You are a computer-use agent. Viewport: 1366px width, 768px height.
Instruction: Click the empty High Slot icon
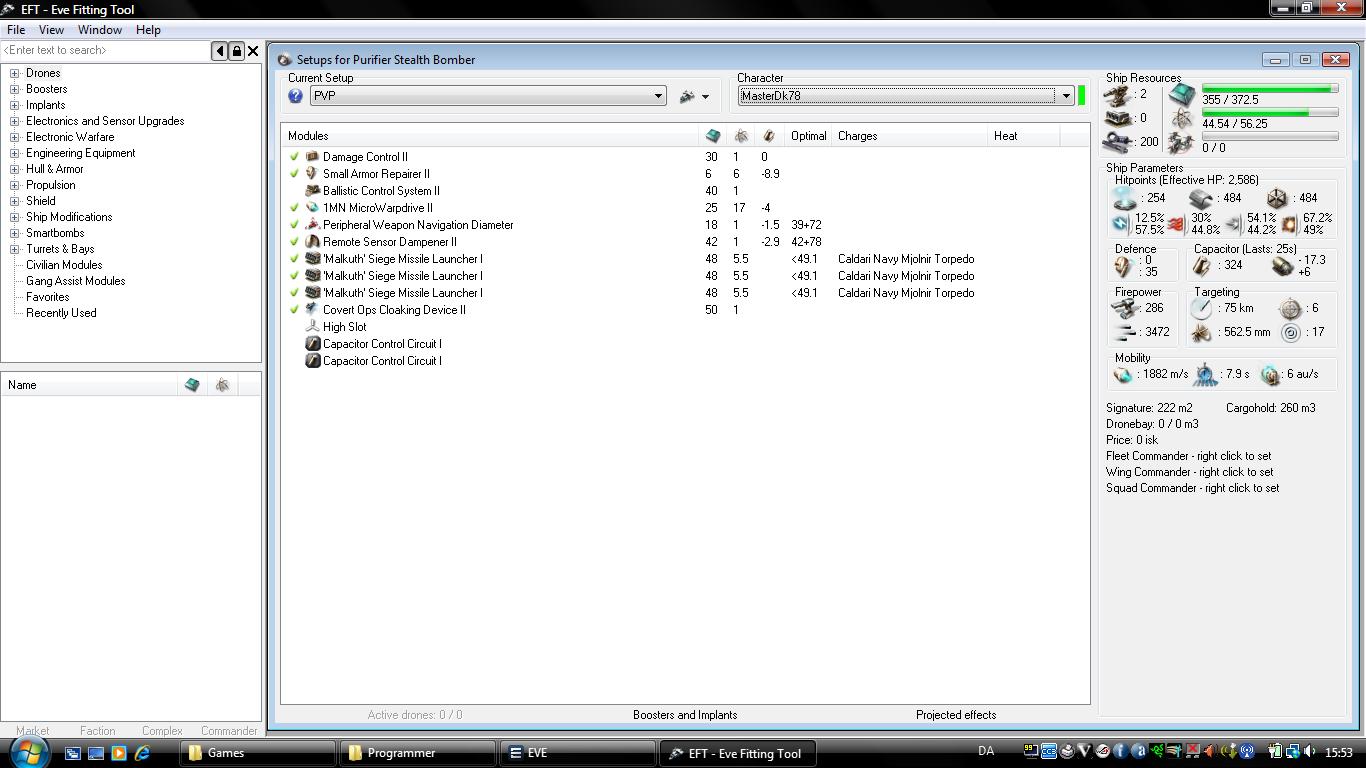312,327
